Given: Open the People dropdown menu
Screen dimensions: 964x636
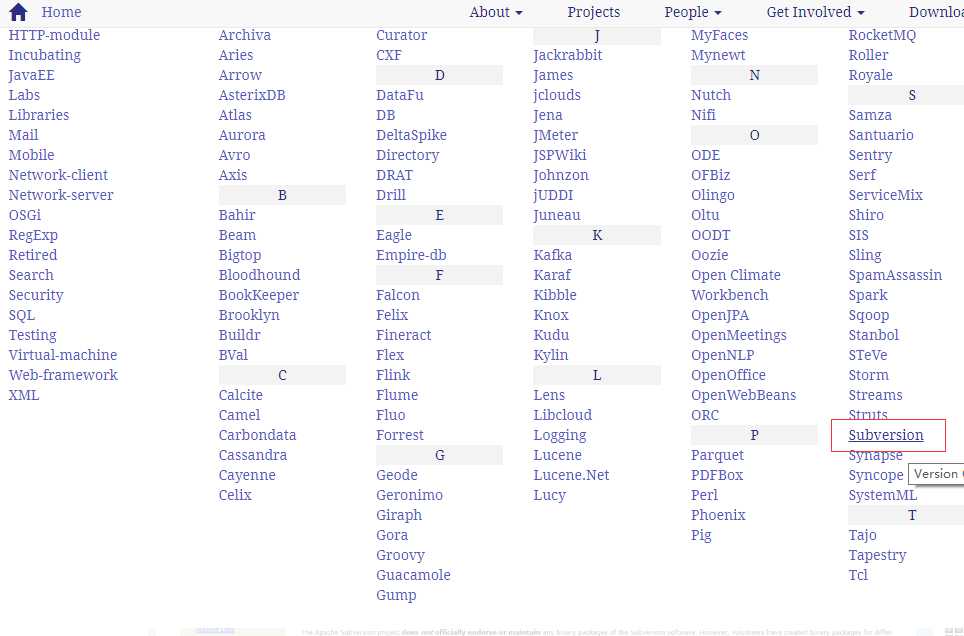Looking at the screenshot, I should [693, 12].
